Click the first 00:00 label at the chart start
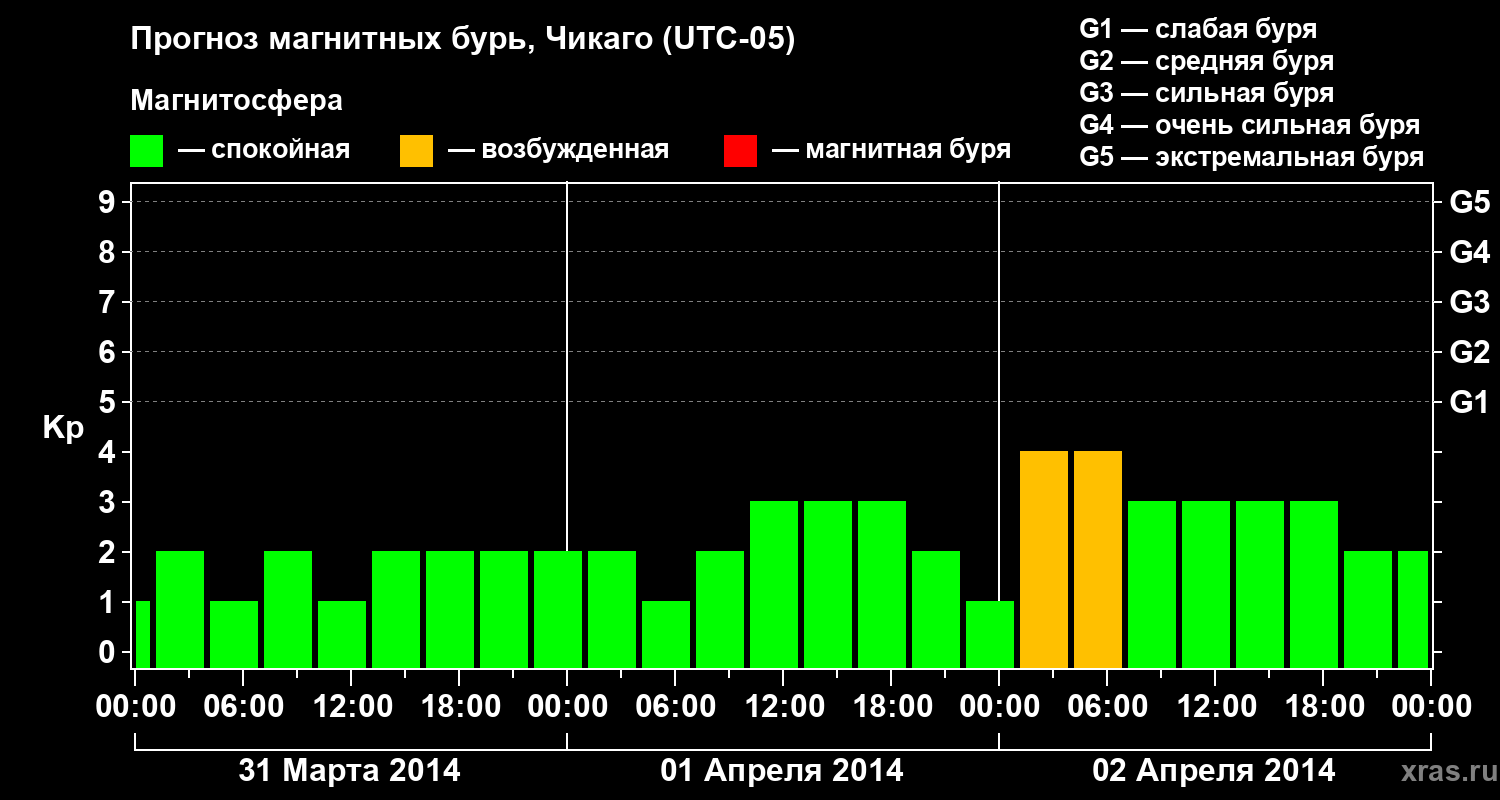1500x800 pixels. click(x=134, y=707)
